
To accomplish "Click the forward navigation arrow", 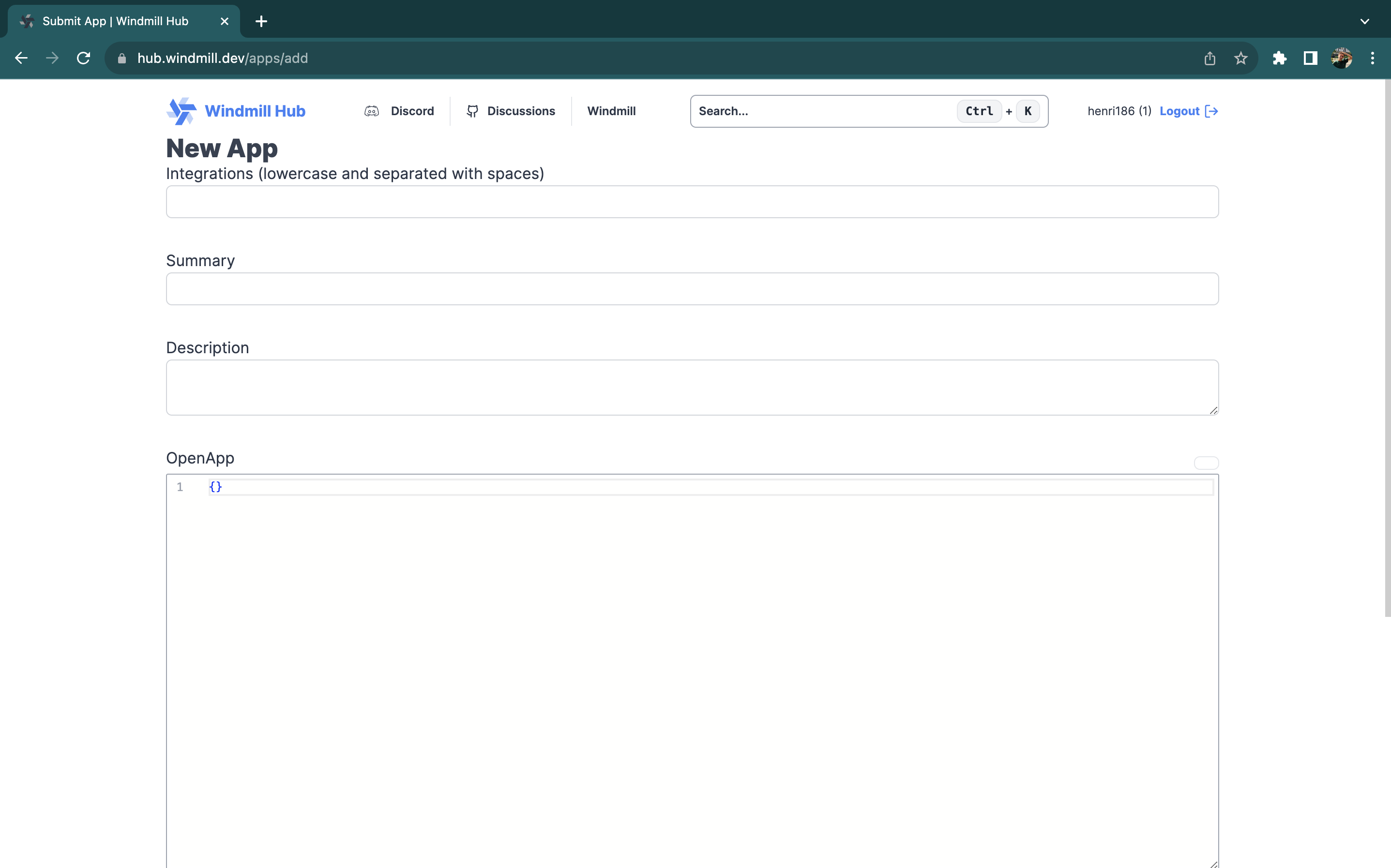I will pyautogui.click(x=52, y=58).
